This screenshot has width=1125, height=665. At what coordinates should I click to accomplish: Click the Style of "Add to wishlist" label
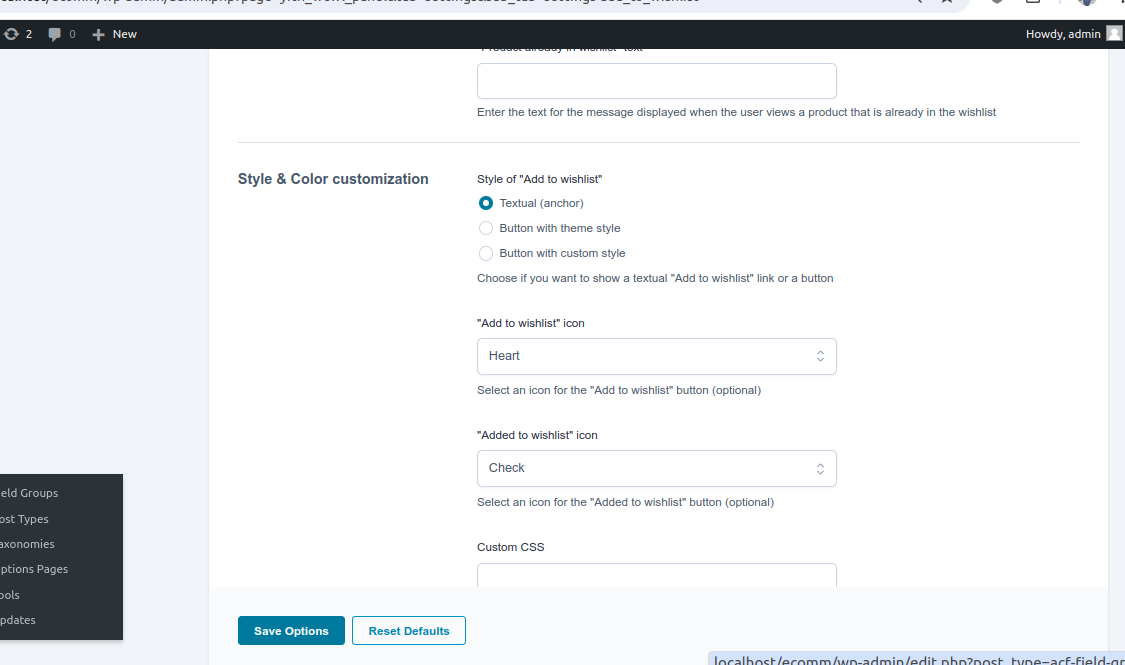tap(540, 179)
